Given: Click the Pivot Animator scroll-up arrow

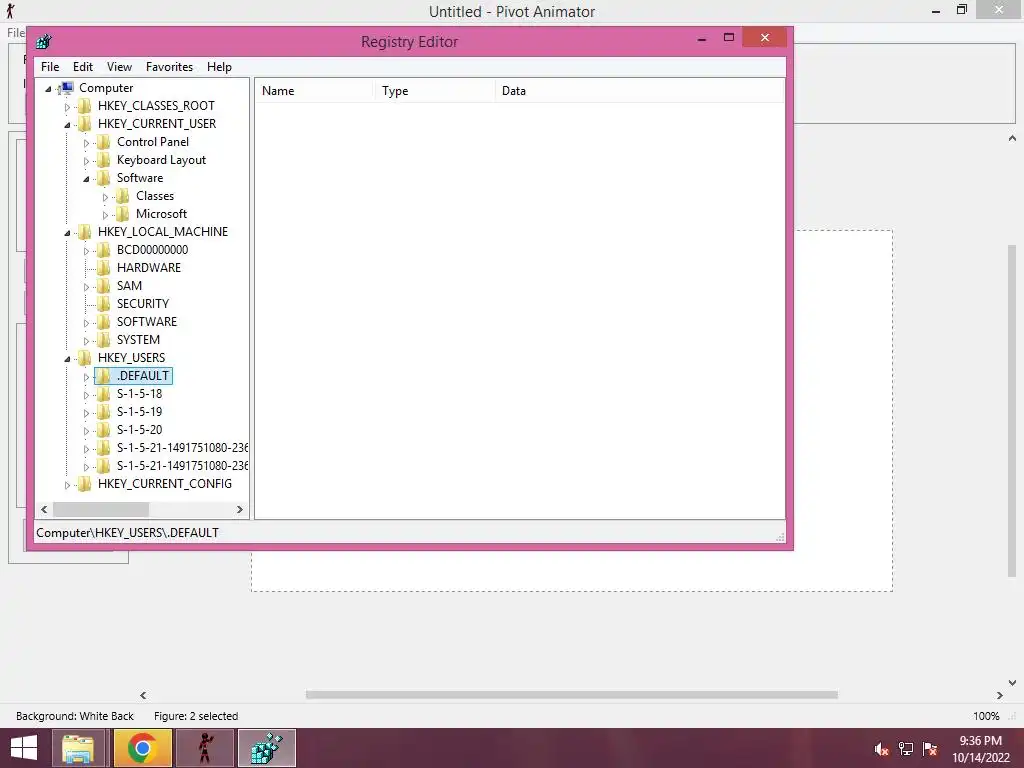Looking at the screenshot, I should tap(1012, 138).
